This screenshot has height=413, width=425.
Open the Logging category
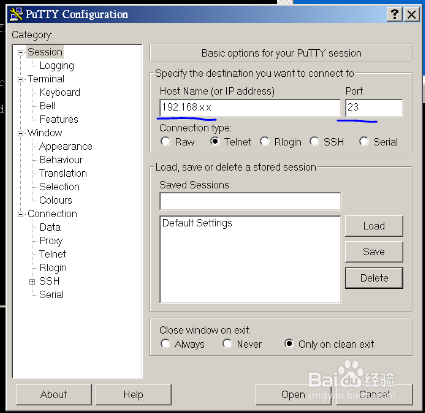coord(57,66)
